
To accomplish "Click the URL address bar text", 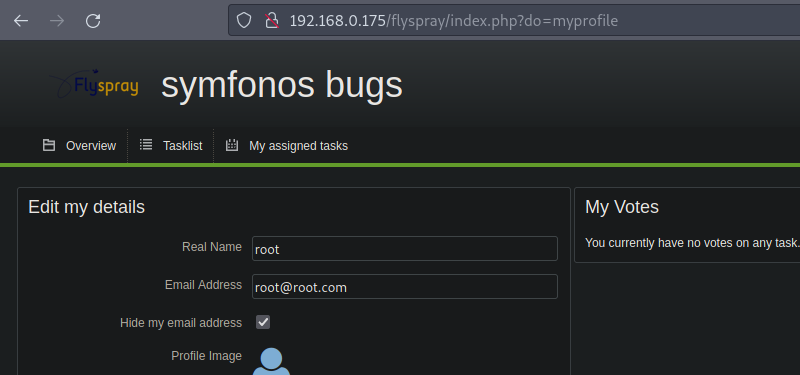I will pos(454,20).
